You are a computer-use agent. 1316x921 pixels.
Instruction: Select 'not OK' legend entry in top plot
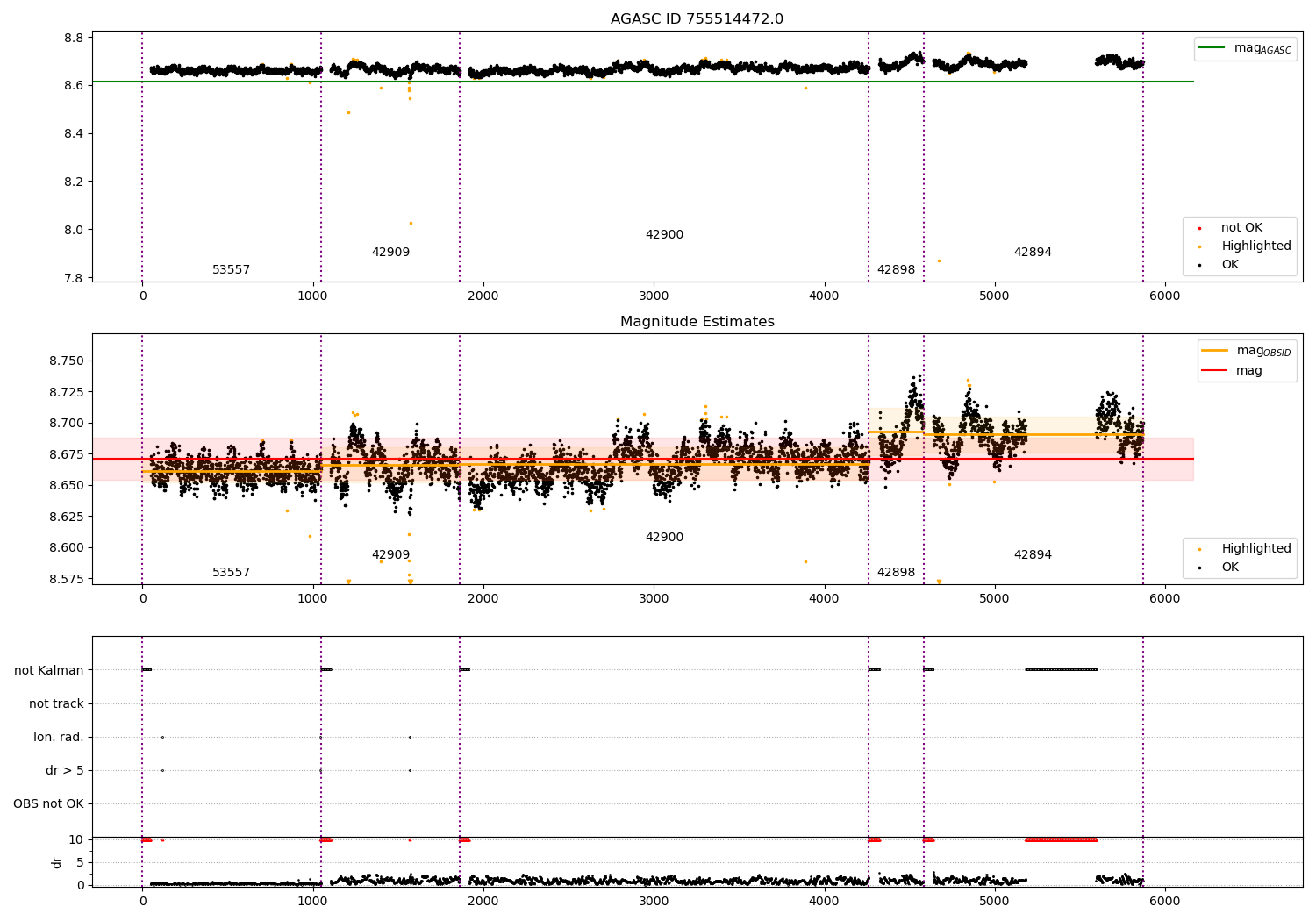point(1241,228)
